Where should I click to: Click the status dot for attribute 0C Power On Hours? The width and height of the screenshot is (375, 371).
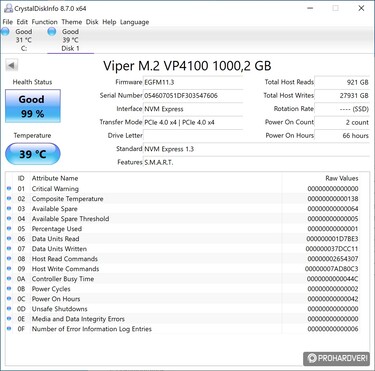pos(9,298)
